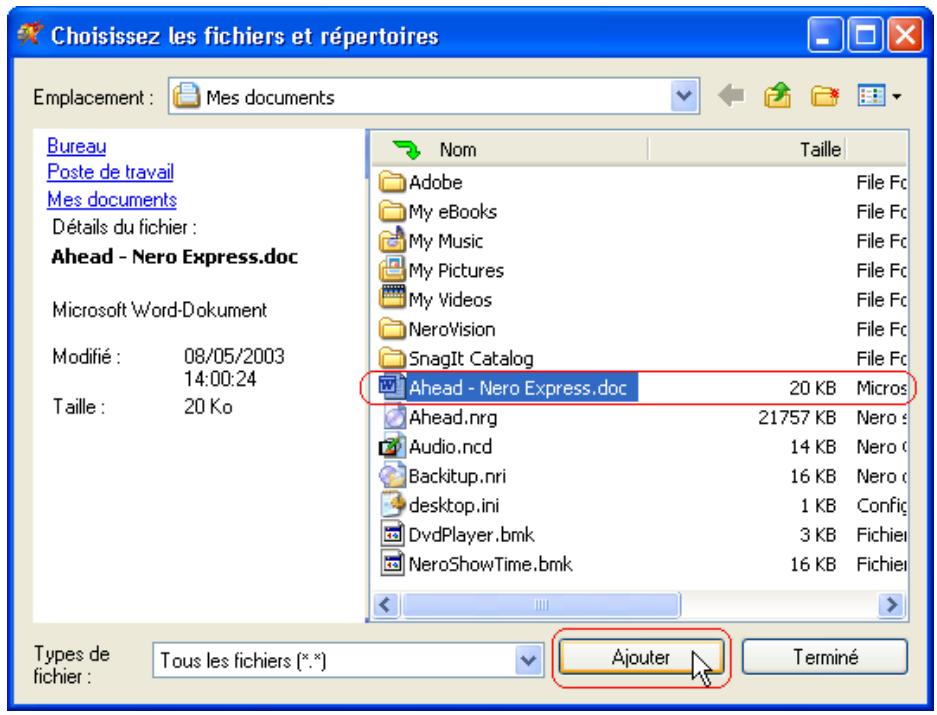This screenshot has width=937, height=715.
Task: Select the My Music folder icon
Action: click(x=392, y=240)
